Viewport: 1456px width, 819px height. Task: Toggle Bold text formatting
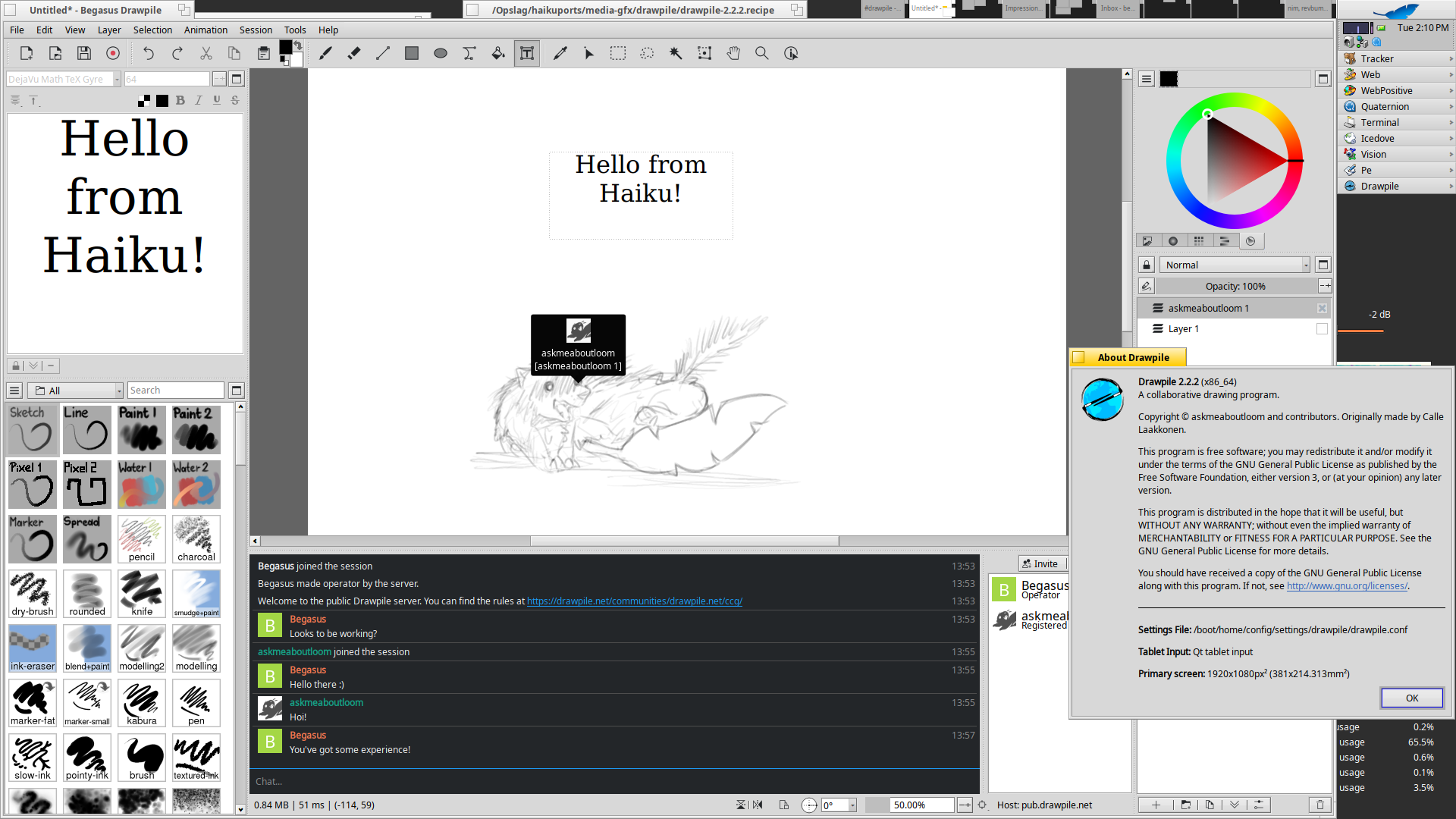pyautogui.click(x=180, y=100)
